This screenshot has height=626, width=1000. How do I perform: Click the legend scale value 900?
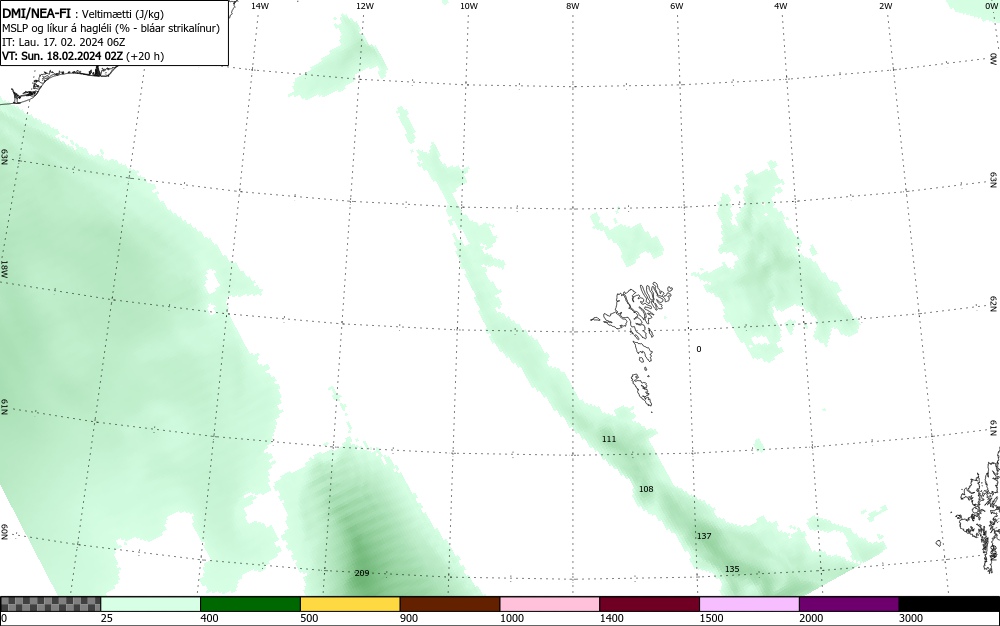pos(409,618)
